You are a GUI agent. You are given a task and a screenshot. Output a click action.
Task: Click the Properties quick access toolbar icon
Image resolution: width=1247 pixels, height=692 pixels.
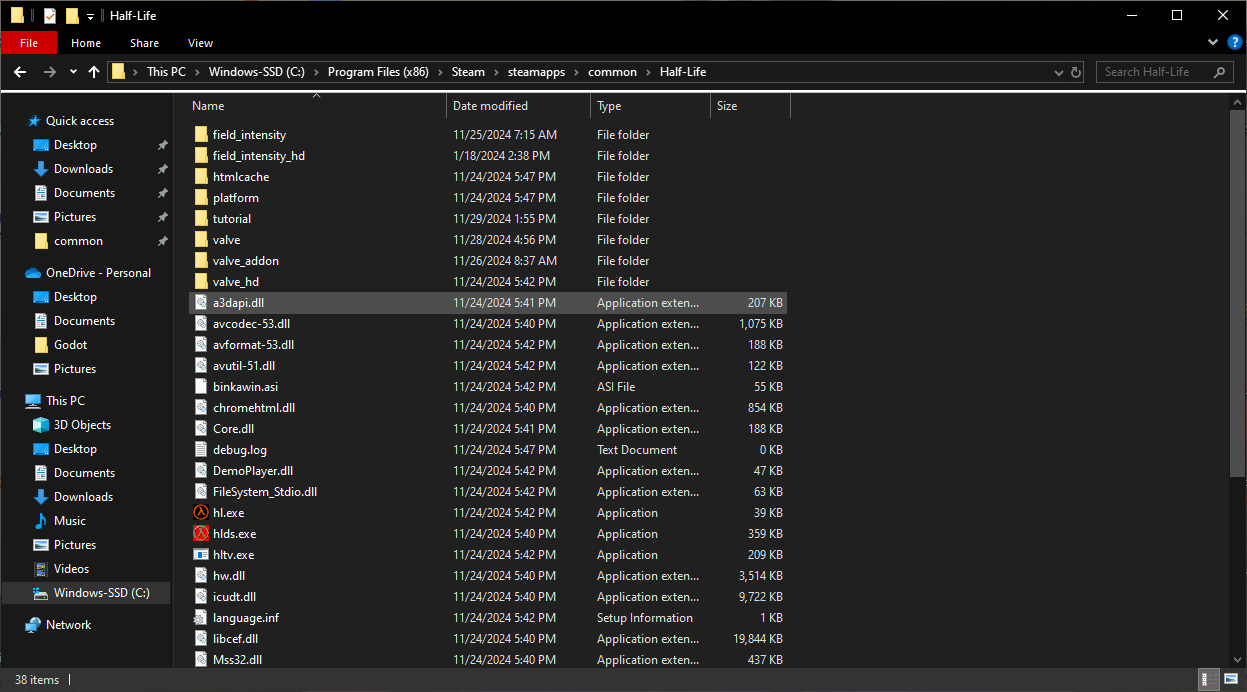[49, 15]
